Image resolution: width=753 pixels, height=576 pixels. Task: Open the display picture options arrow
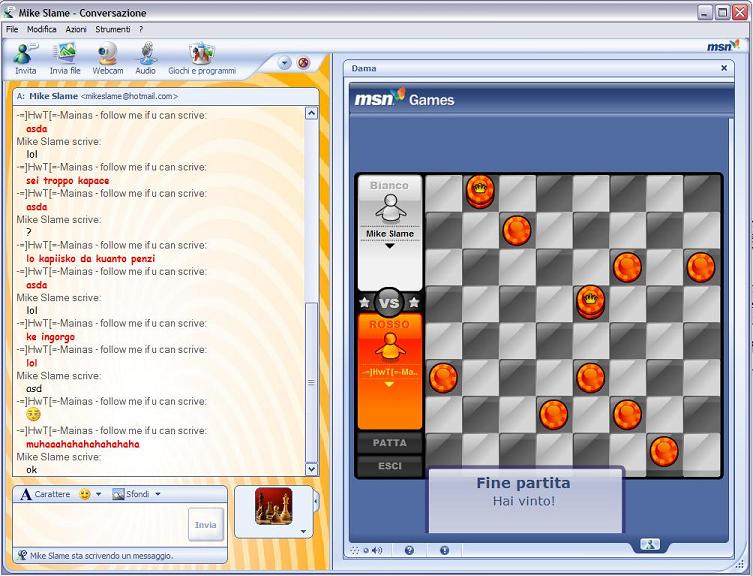click(303, 531)
